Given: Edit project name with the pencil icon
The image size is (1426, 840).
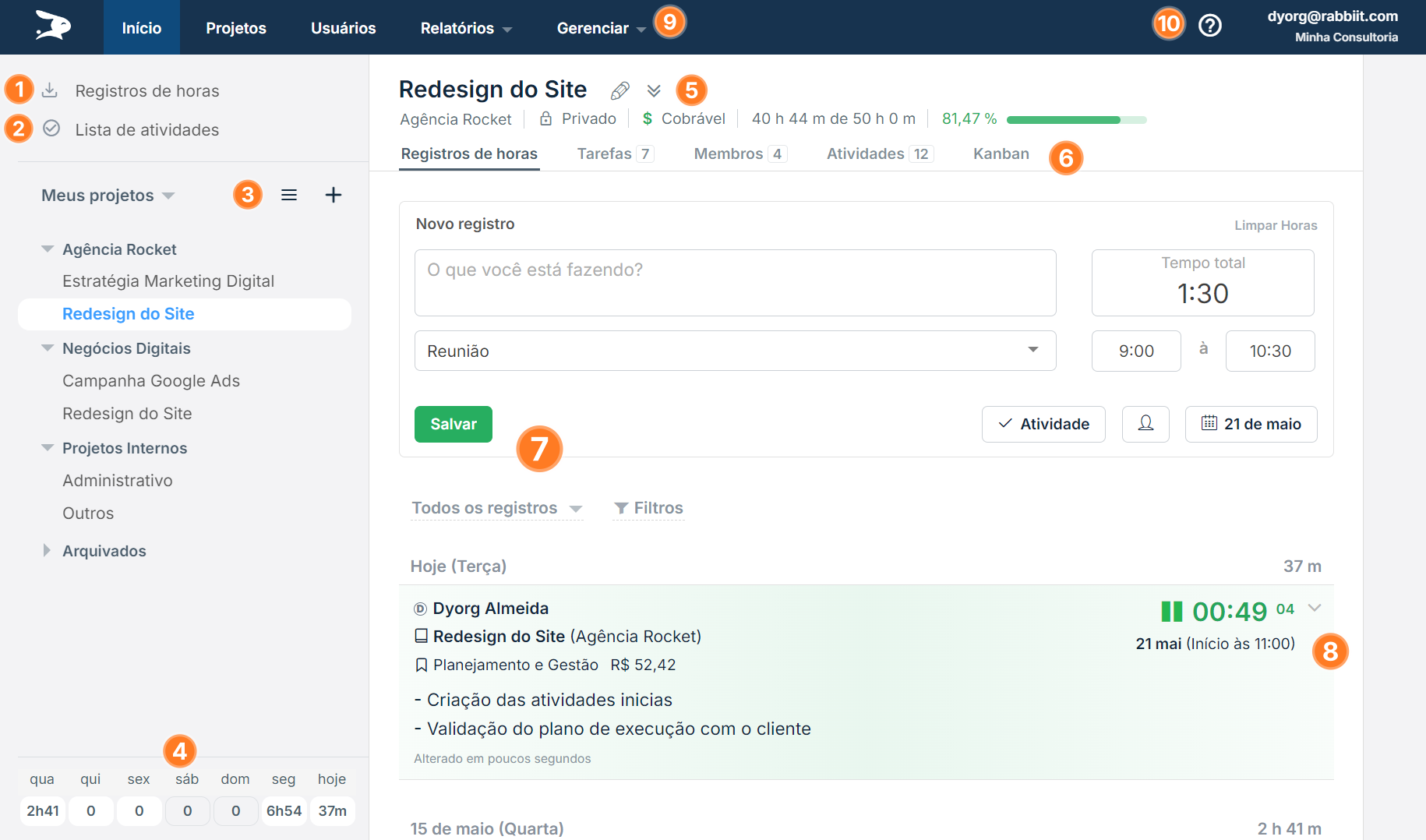Looking at the screenshot, I should (x=620, y=90).
